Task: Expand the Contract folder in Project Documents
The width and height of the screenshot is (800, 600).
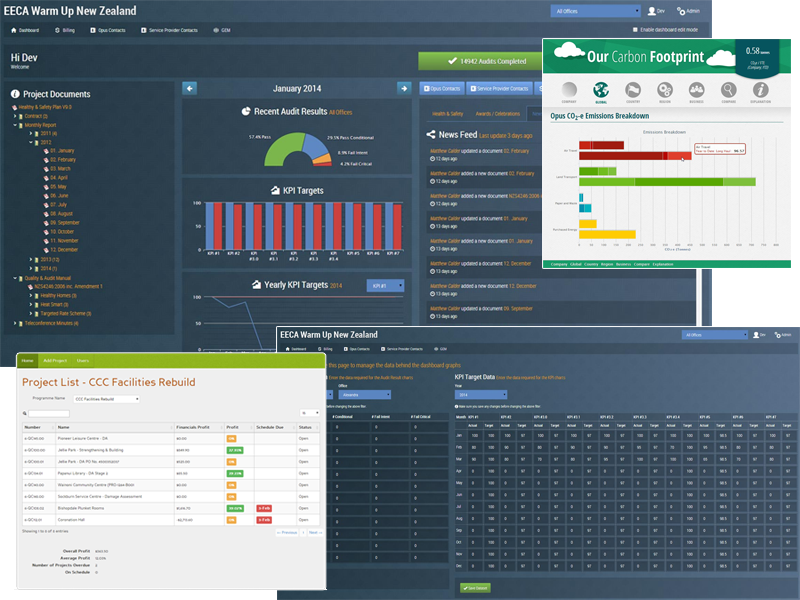Action: [15, 116]
